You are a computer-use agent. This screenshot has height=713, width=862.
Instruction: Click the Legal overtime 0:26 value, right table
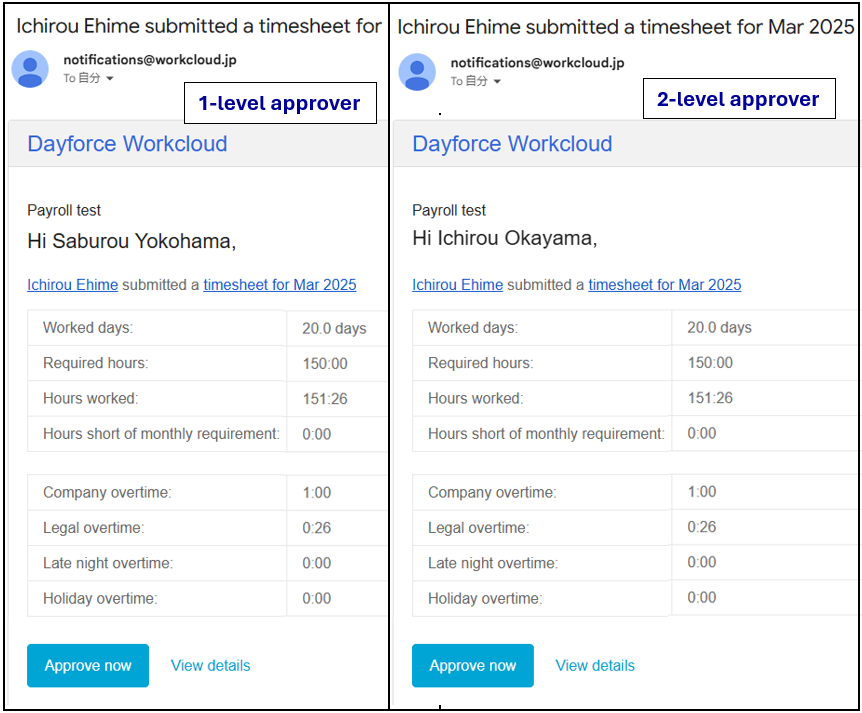701,527
